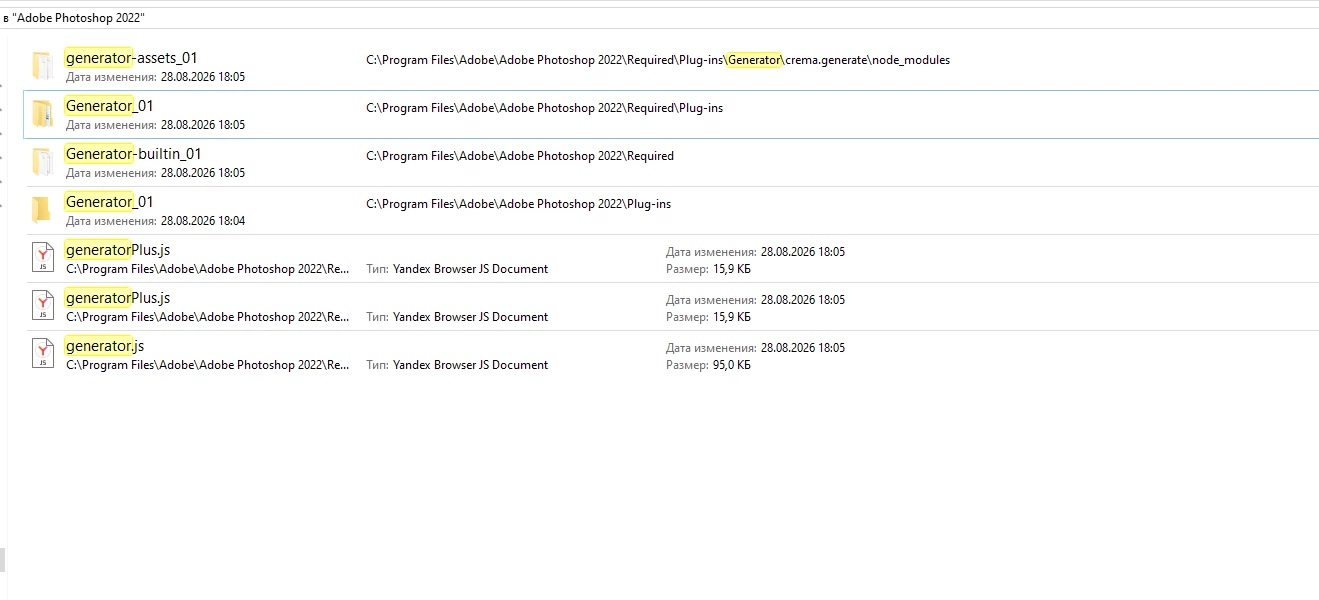Viewport: 1319px width, 600px height.
Task: Click the path ending in crema.generate\node_modules
Action: point(658,60)
